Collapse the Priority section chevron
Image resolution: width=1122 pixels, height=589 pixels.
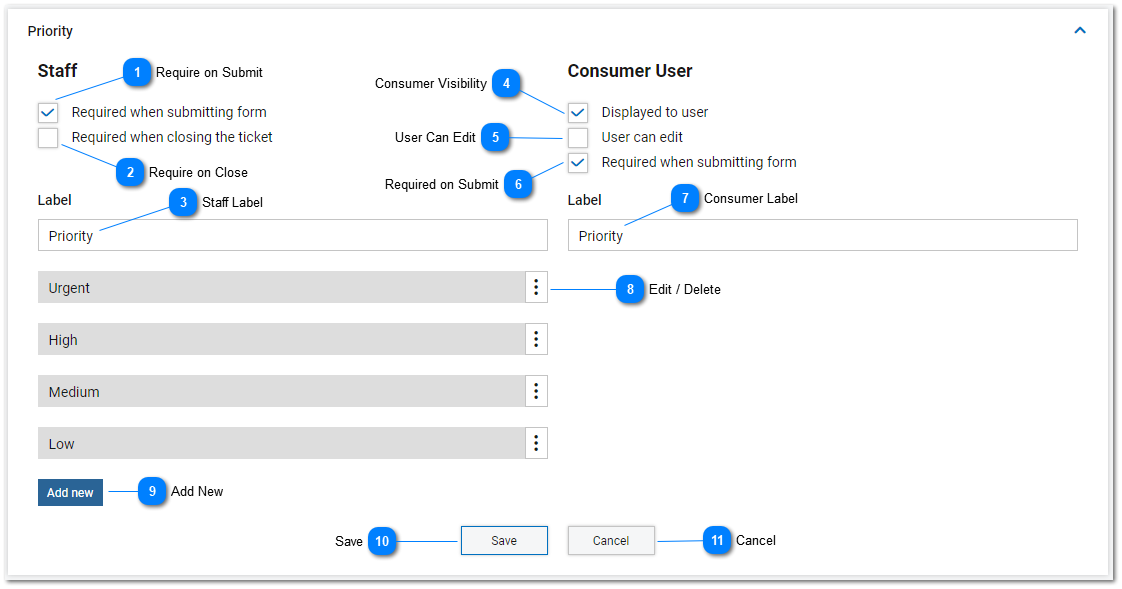[x=1080, y=30]
